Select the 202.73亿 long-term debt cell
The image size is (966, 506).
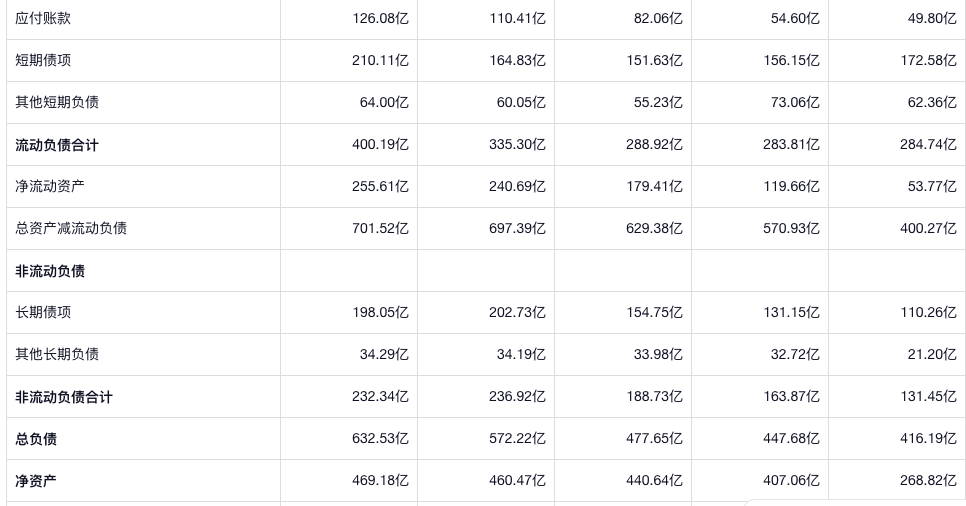[517, 312]
